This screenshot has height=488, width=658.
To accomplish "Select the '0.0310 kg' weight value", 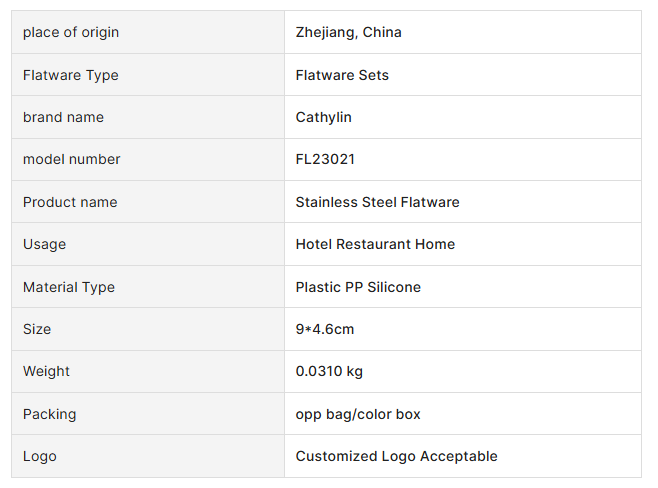I will click(x=329, y=371).
